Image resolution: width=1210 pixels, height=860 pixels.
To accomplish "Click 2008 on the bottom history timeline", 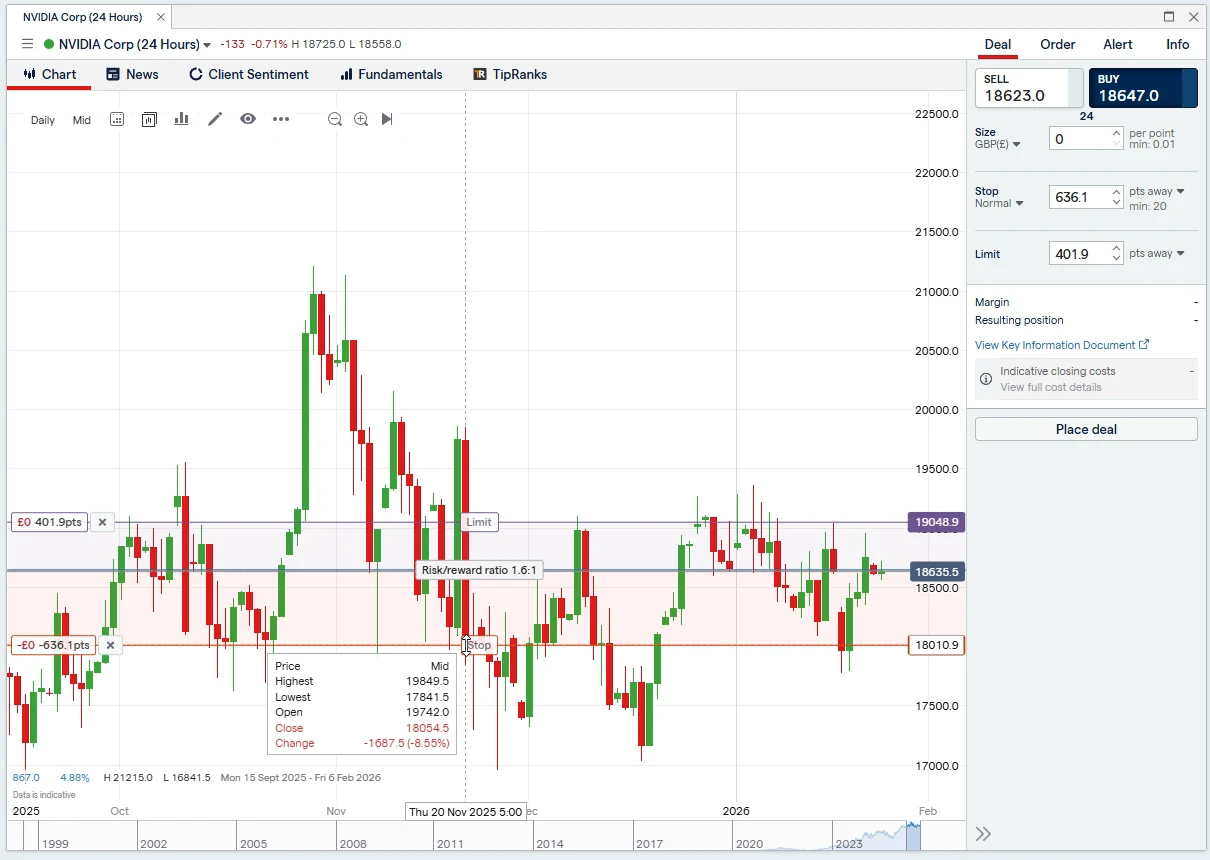I will 353,844.
